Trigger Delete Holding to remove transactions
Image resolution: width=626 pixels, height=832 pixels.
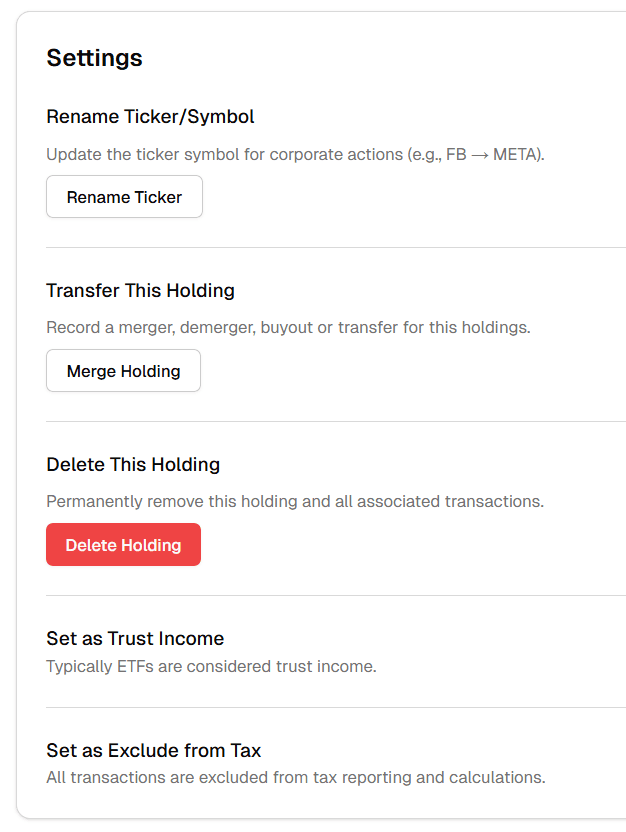click(x=123, y=544)
